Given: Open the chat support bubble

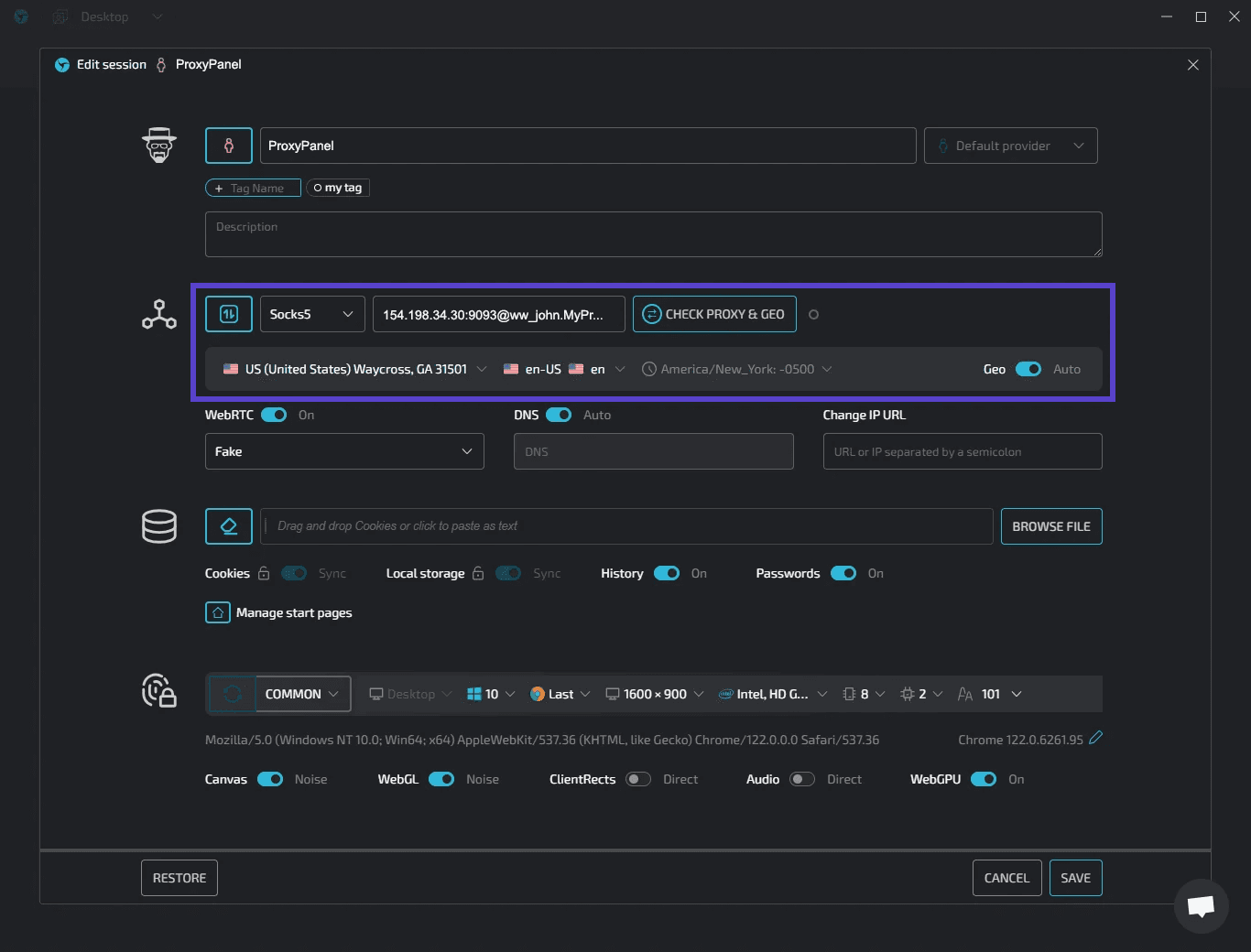Looking at the screenshot, I should [1201, 906].
